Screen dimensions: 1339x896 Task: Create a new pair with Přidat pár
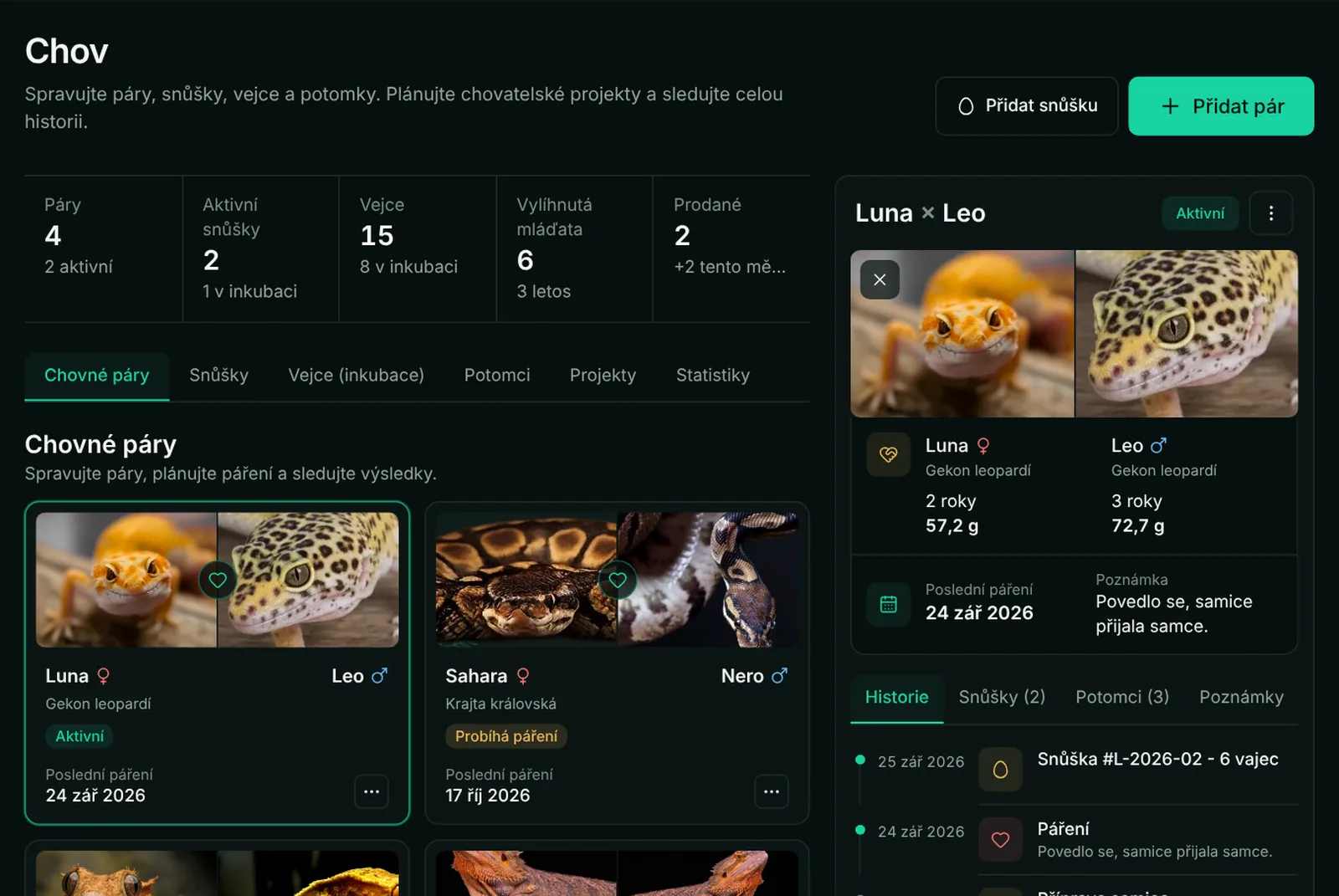pos(1221,106)
